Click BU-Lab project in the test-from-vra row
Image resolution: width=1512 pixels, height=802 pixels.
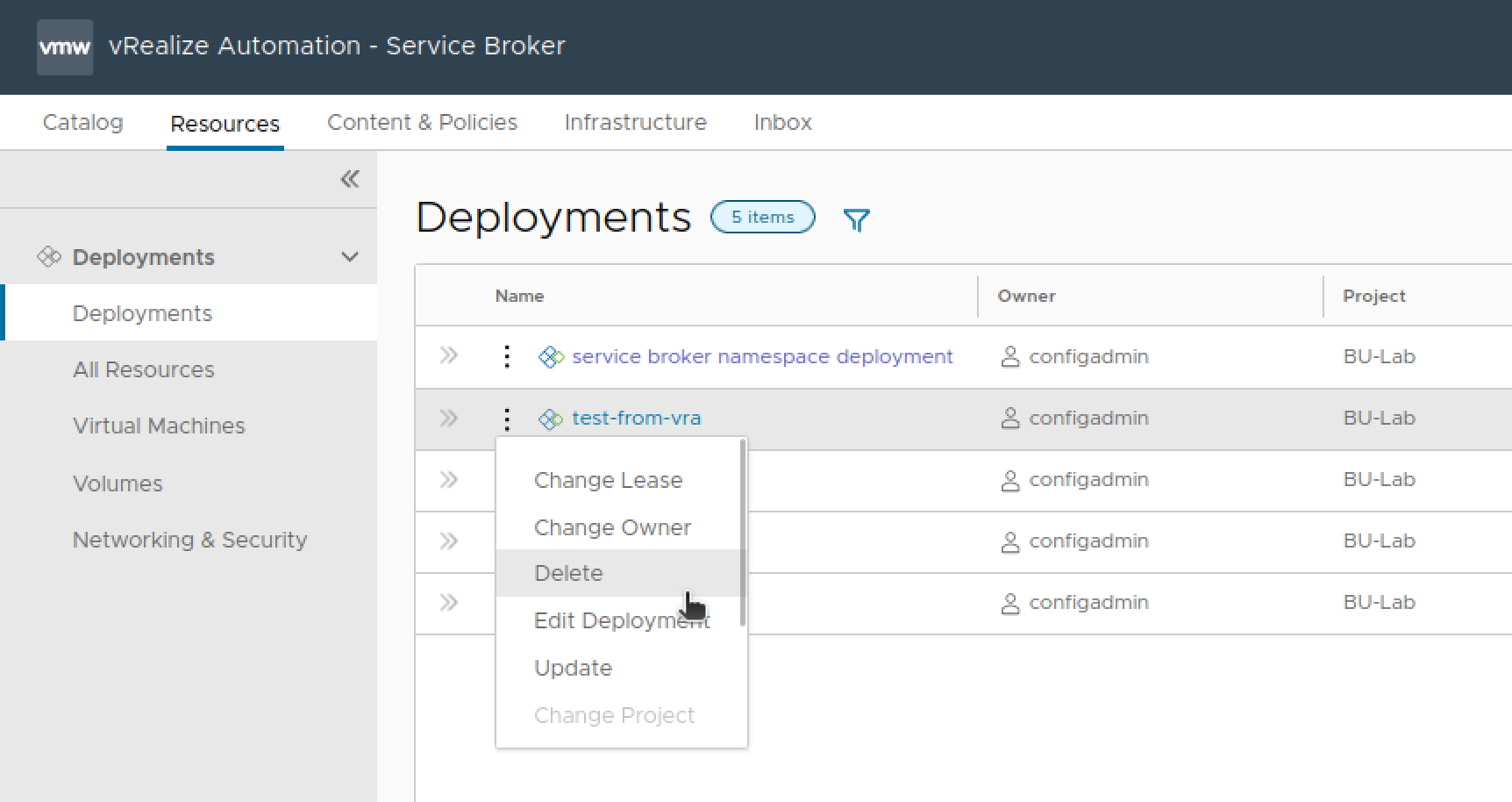pyautogui.click(x=1379, y=418)
